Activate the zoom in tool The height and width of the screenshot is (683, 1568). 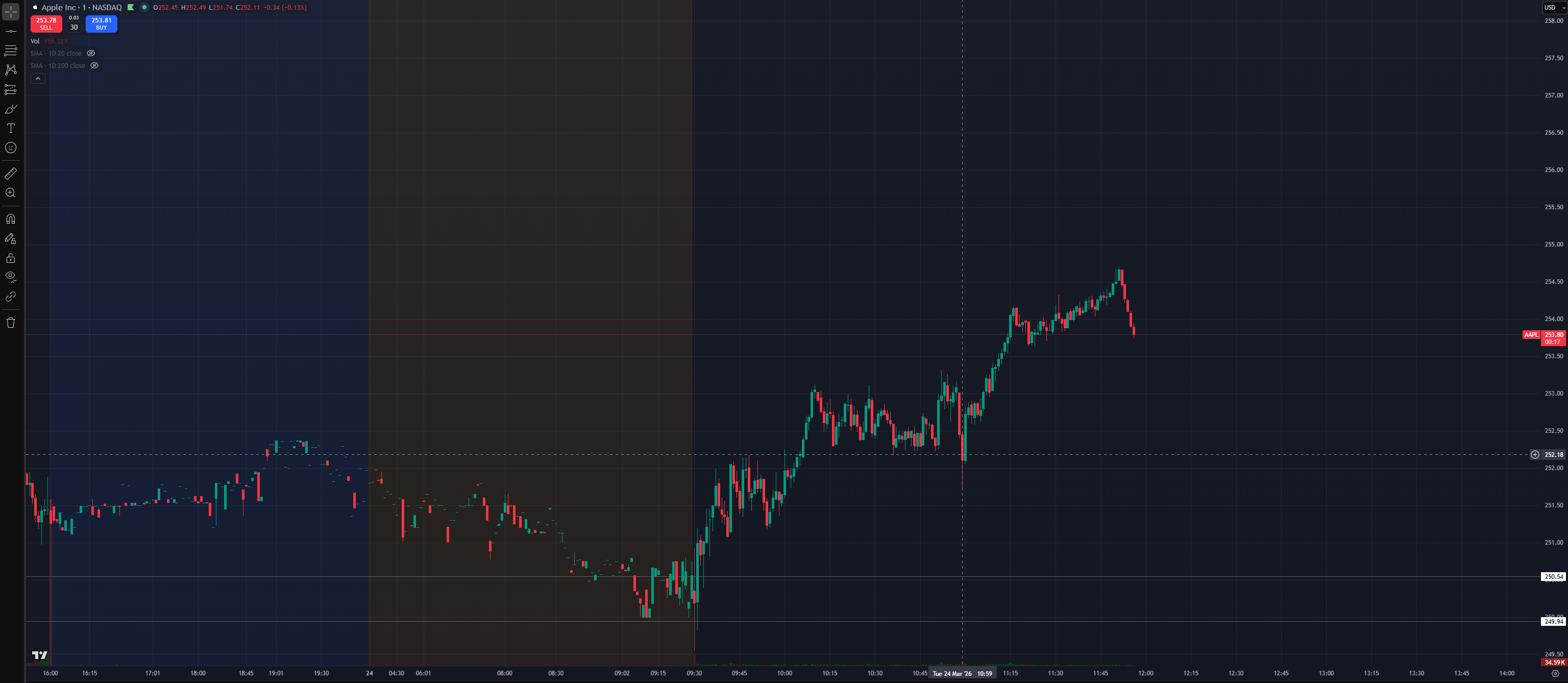pos(11,193)
